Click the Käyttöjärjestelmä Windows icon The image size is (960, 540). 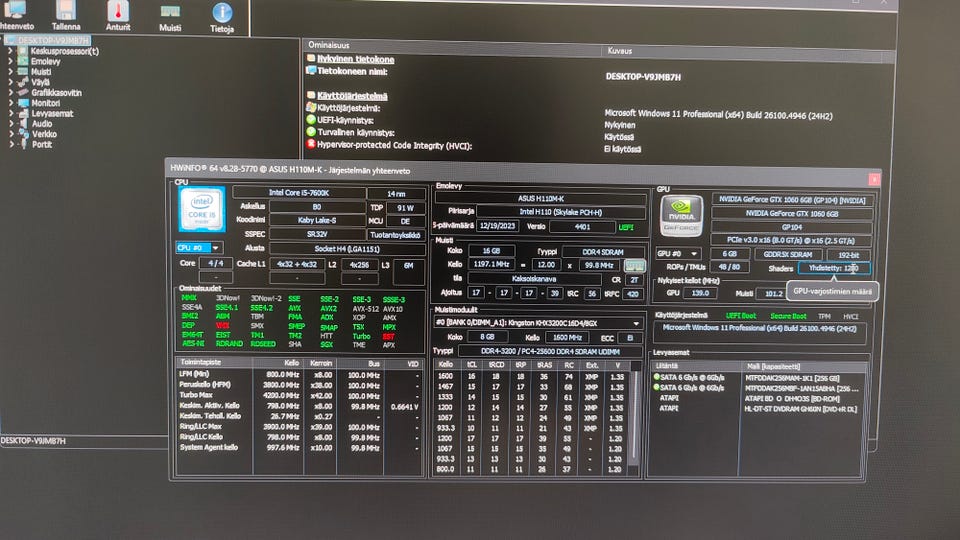point(311,108)
